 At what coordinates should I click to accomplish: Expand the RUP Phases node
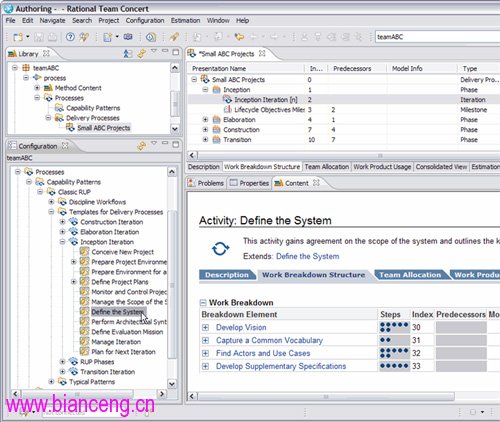tap(62, 362)
